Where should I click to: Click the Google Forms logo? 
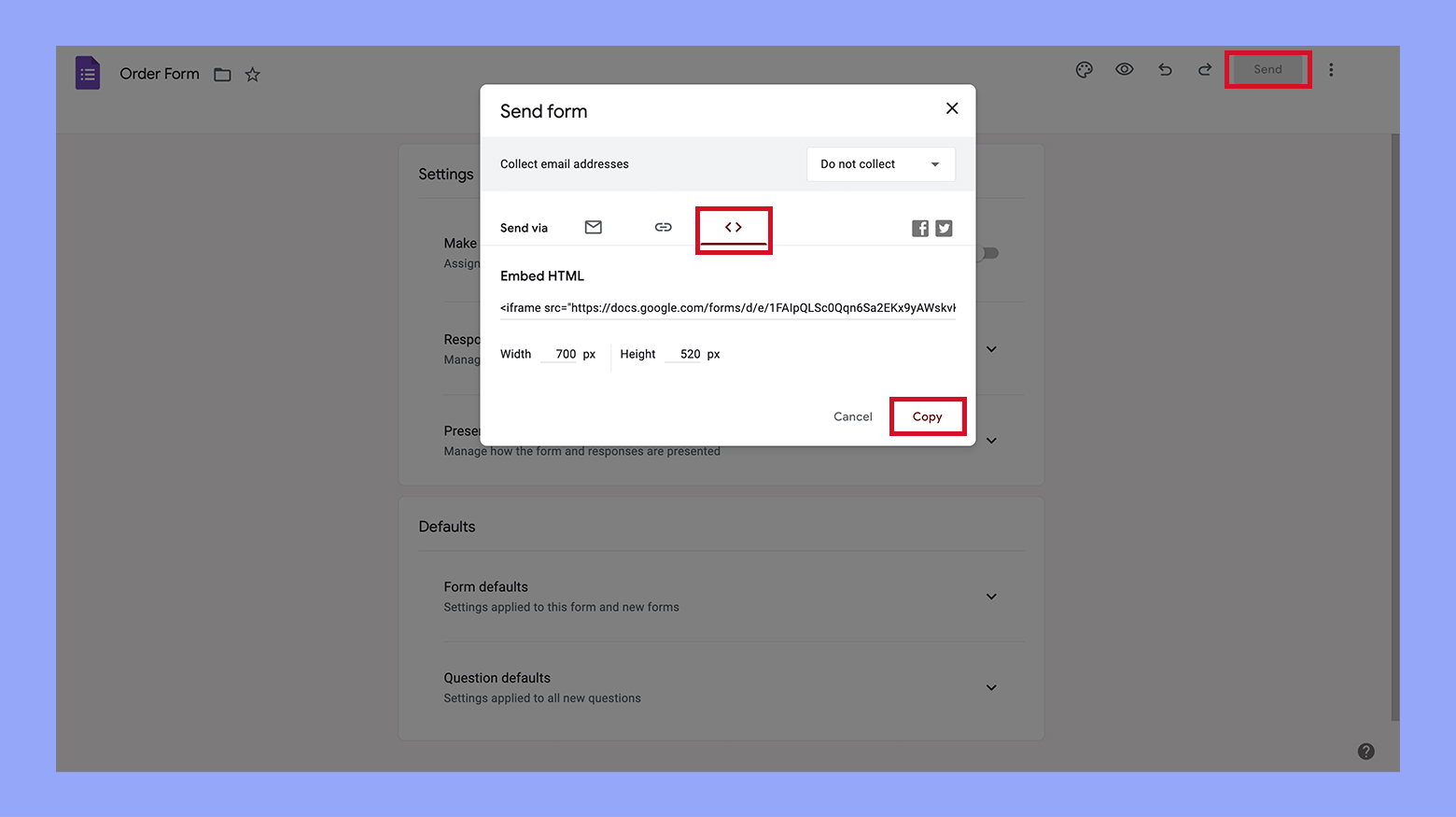tap(87, 72)
